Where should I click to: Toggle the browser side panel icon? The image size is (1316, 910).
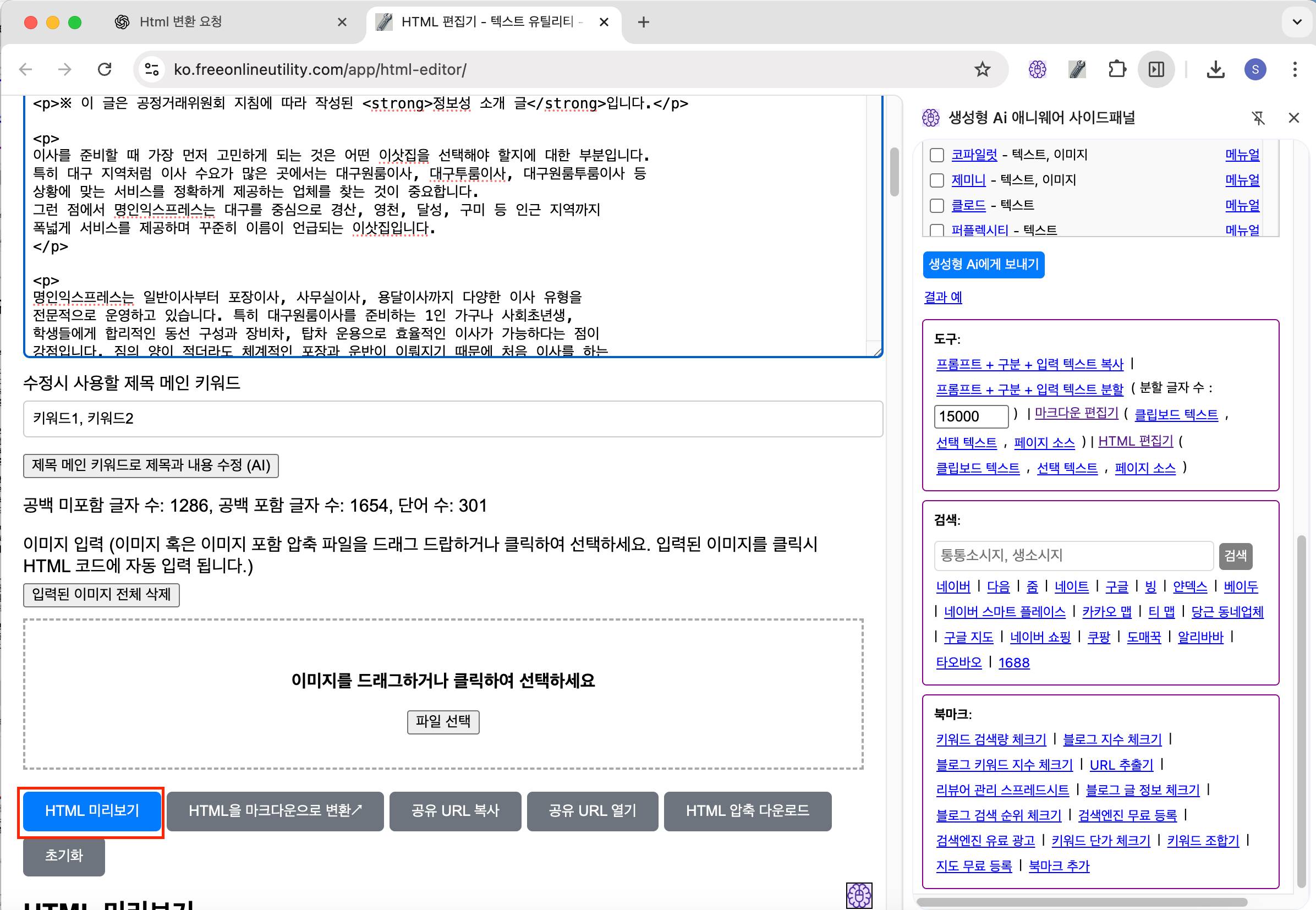click(x=1156, y=69)
